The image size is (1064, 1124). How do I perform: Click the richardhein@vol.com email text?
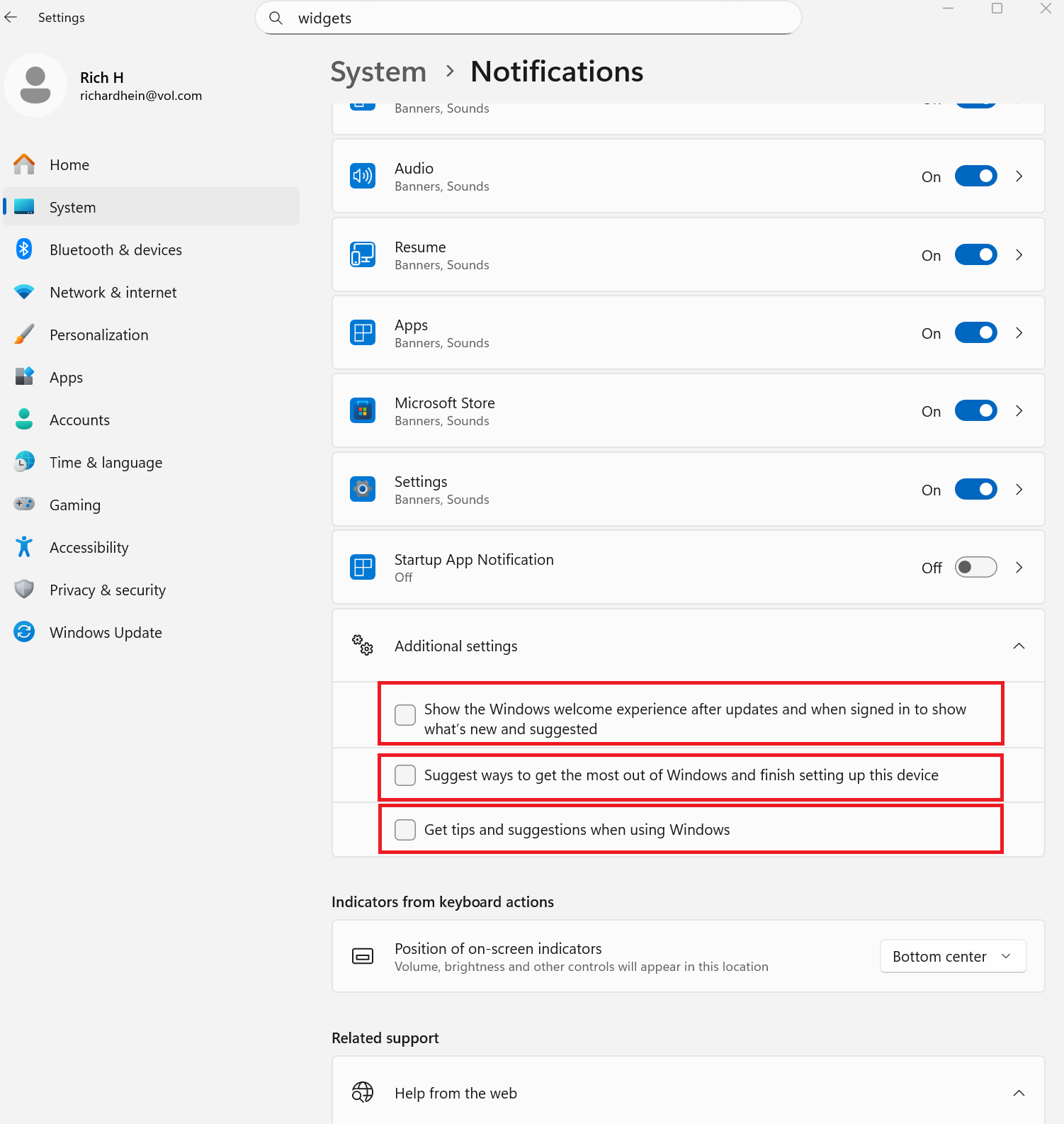(141, 96)
